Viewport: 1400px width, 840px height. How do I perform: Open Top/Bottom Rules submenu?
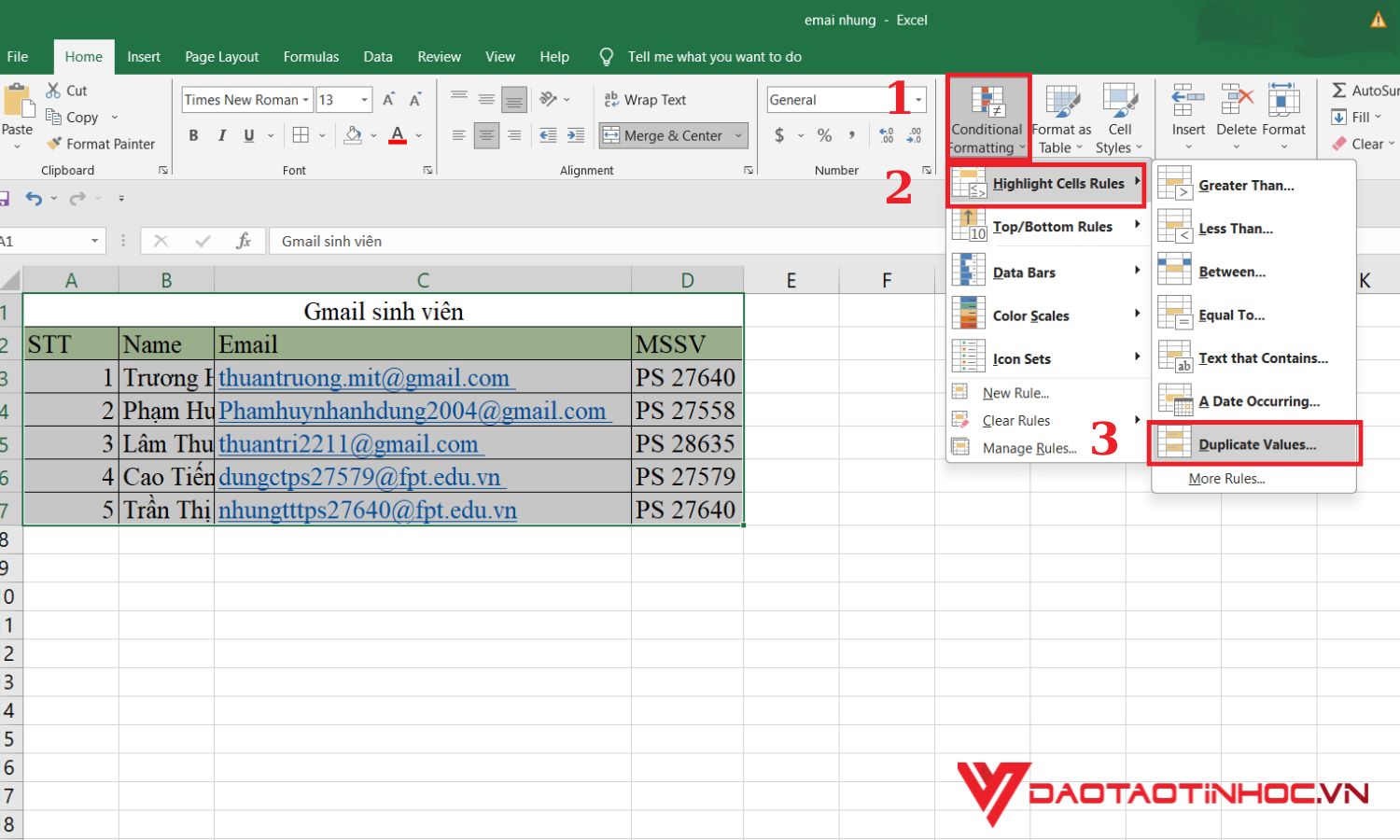pos(1046,227)
